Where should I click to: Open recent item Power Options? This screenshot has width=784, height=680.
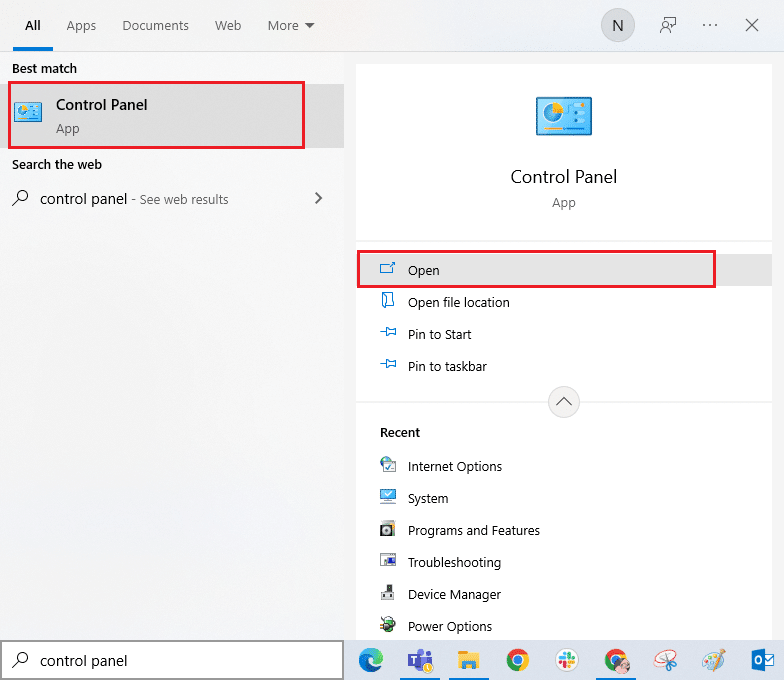point(564,626)
